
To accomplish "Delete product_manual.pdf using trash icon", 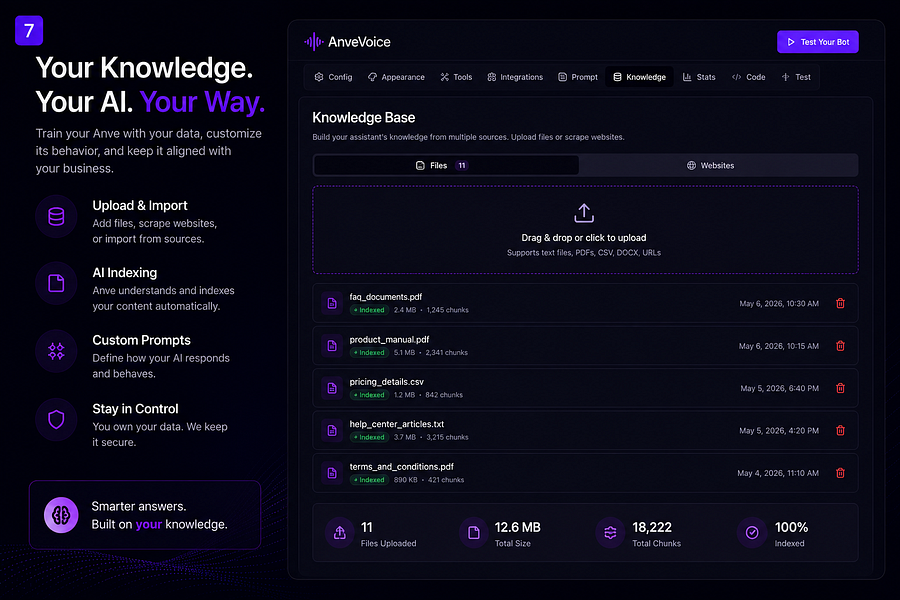I will pyautogui.click(x=840, y=346).
